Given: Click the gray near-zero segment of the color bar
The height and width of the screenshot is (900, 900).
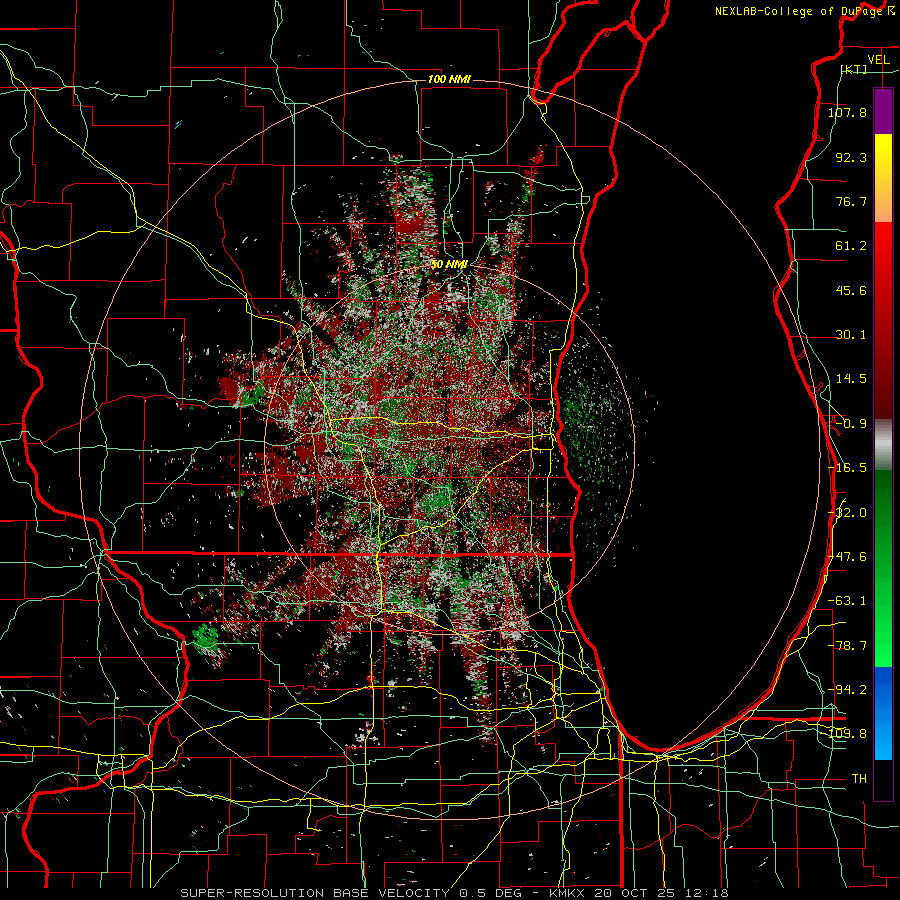Looking at the screenshot, I should (883, 445).
